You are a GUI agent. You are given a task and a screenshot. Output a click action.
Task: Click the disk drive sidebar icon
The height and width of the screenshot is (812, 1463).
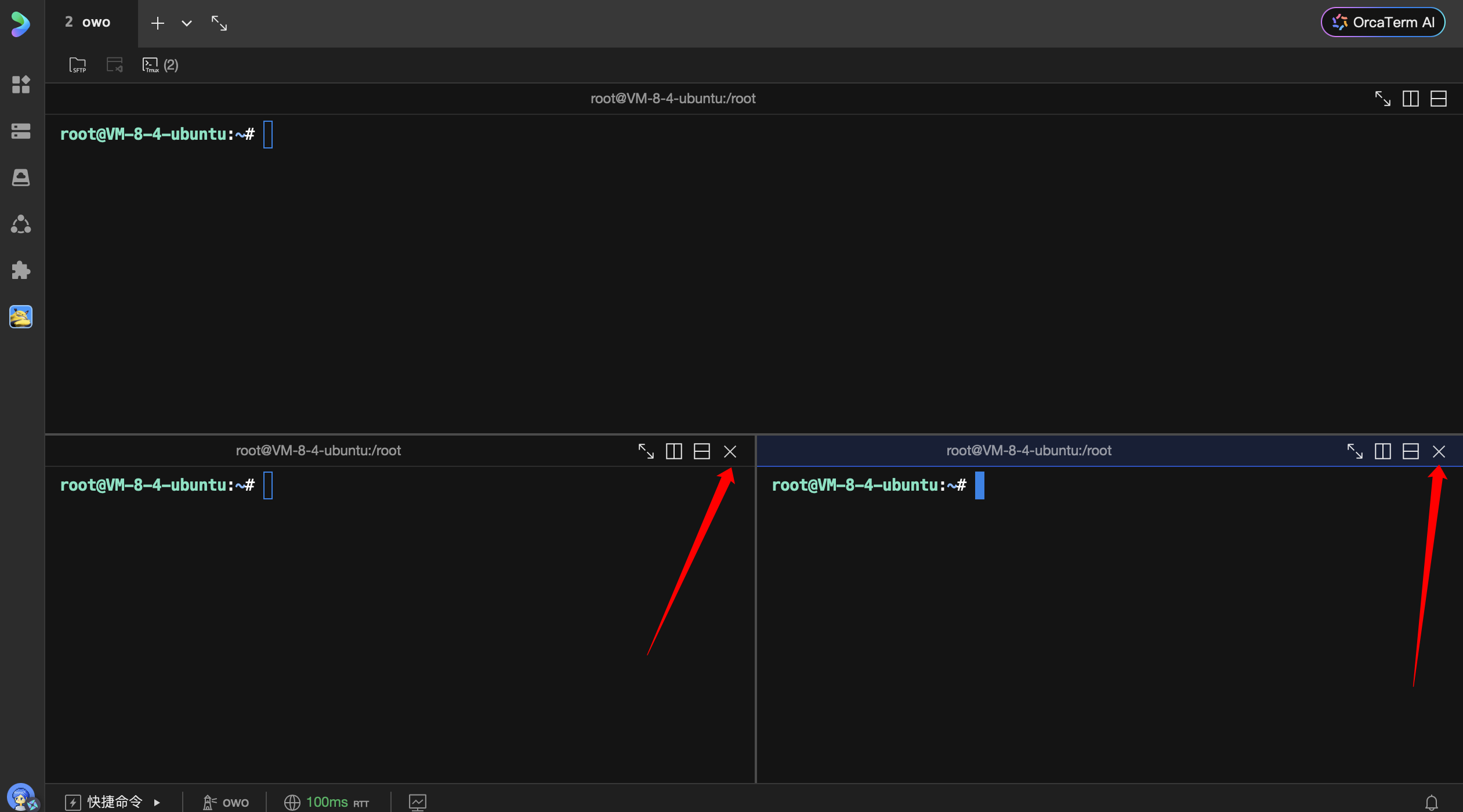[21, 177]
